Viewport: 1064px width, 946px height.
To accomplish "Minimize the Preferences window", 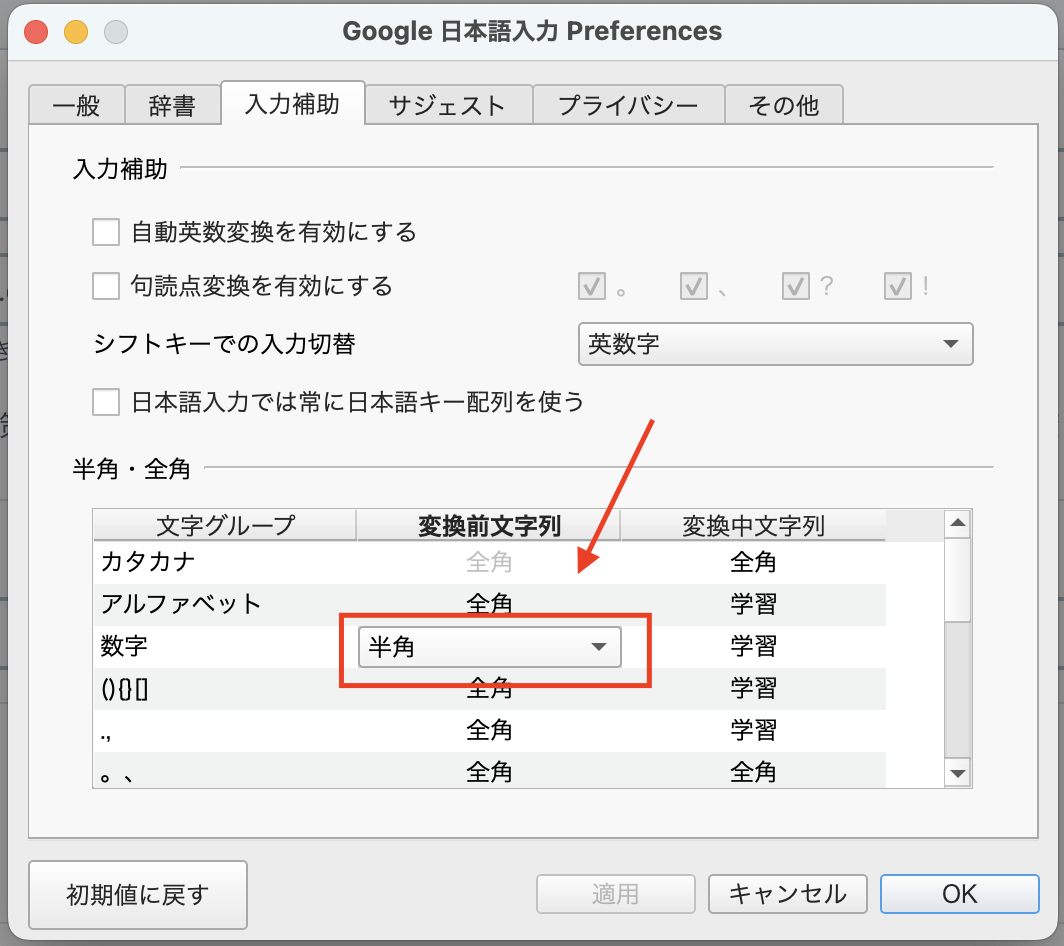I will point(76,32).
